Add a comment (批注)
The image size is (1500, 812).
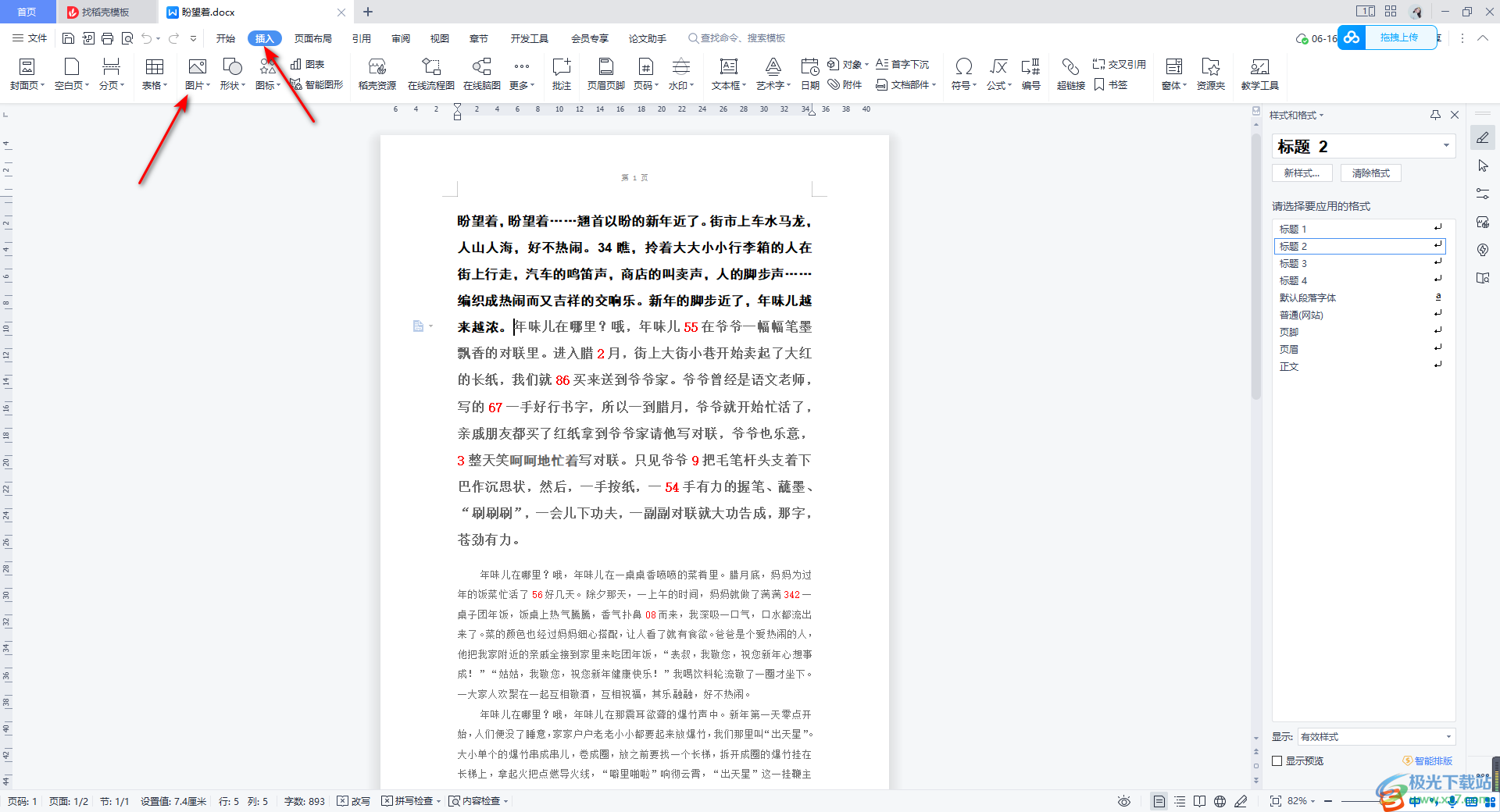[x=562, y=74]
